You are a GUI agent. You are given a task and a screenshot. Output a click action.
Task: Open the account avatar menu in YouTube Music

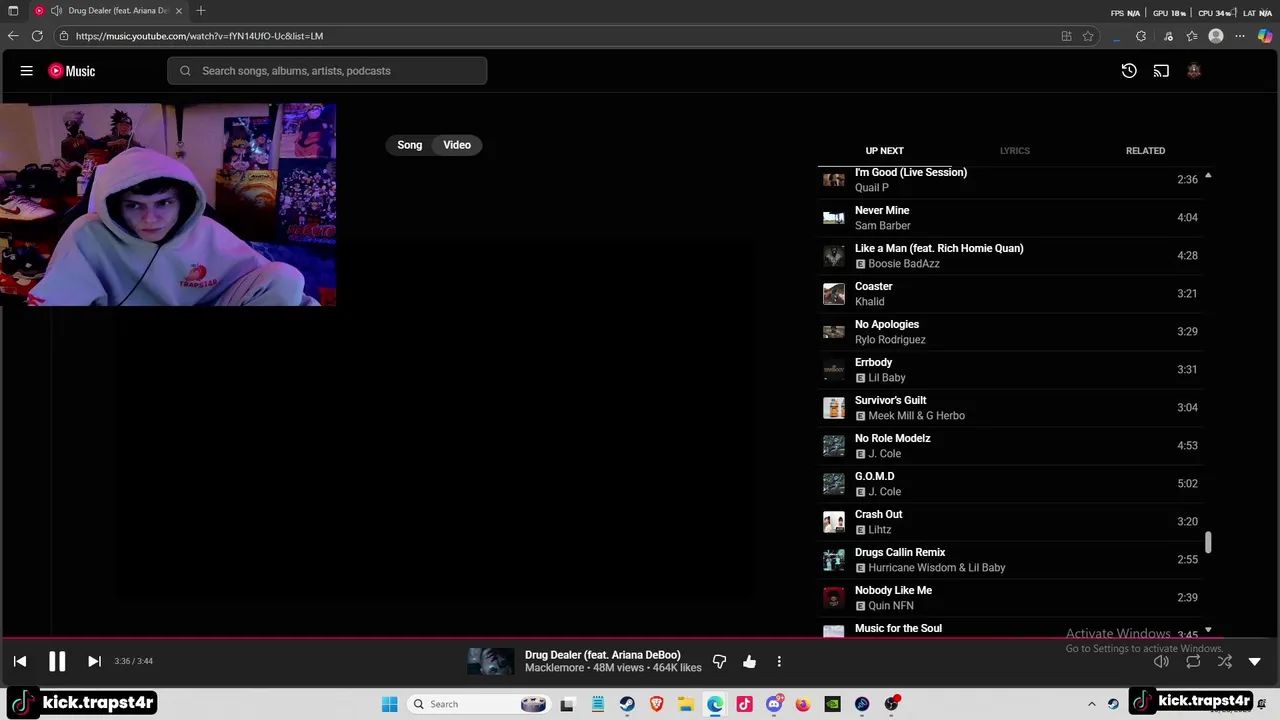tap(1194, 71)
